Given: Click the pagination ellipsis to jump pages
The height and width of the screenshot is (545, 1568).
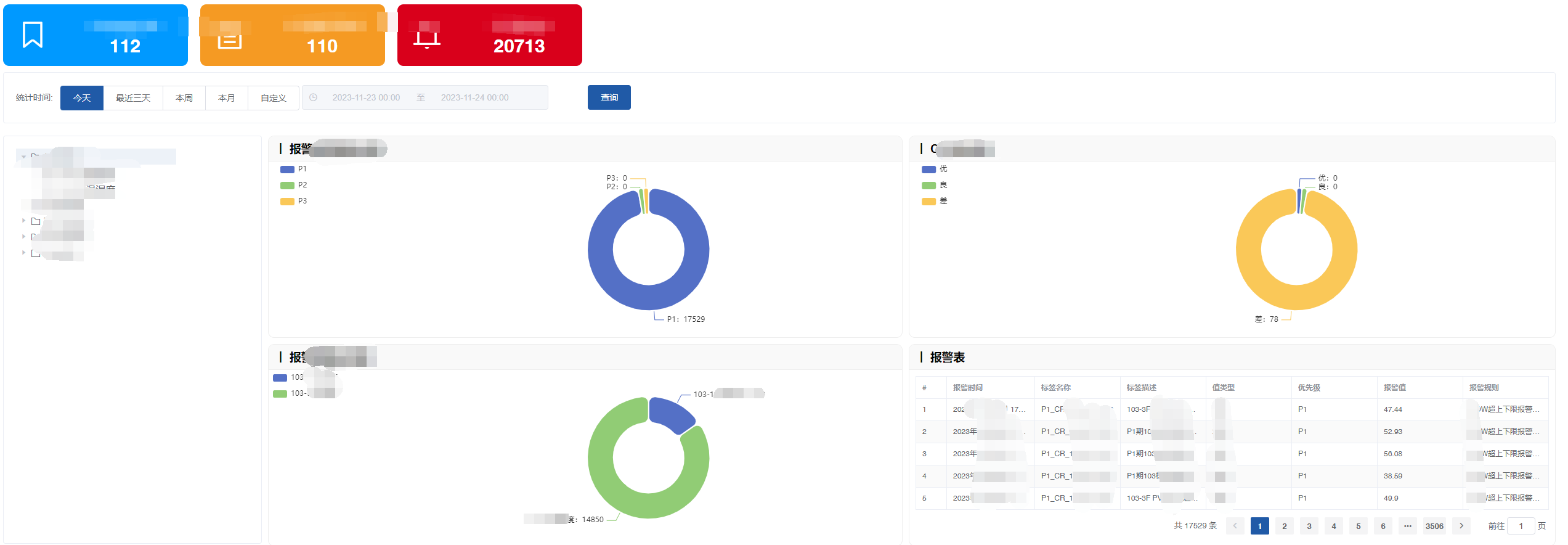Looking at the screenshot, I should point(1408,526).
